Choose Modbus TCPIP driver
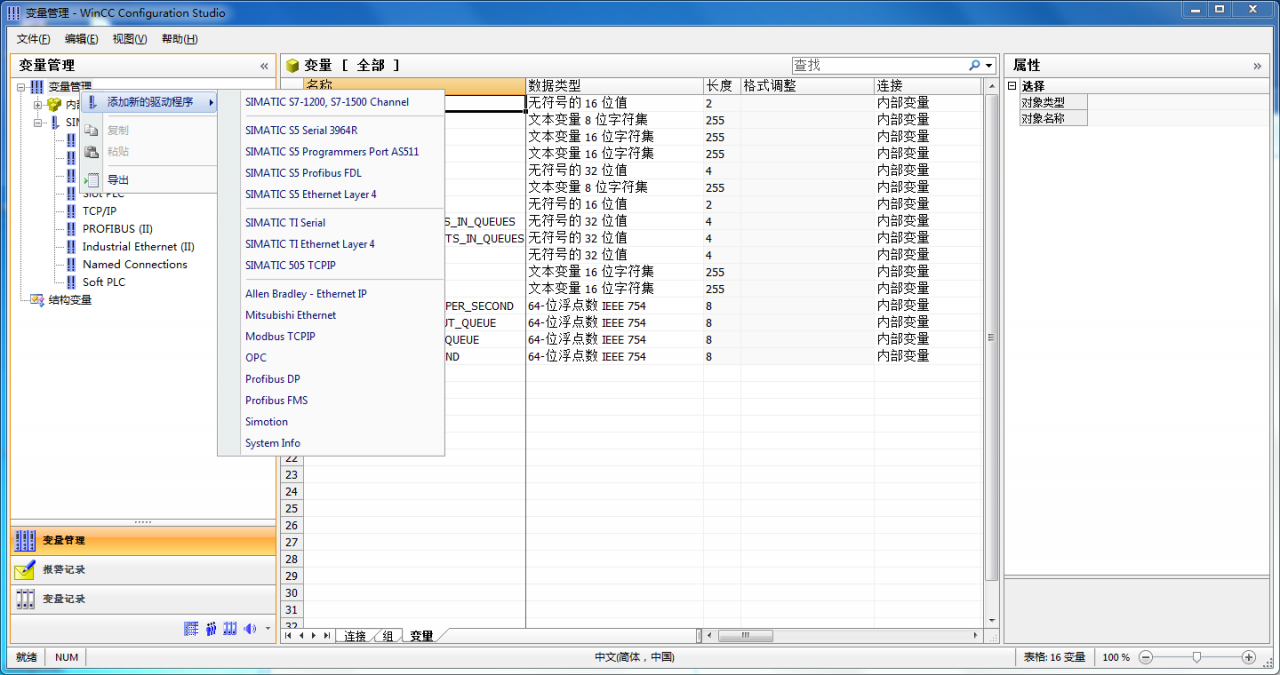1280x675 pixels. pos(331,337)
